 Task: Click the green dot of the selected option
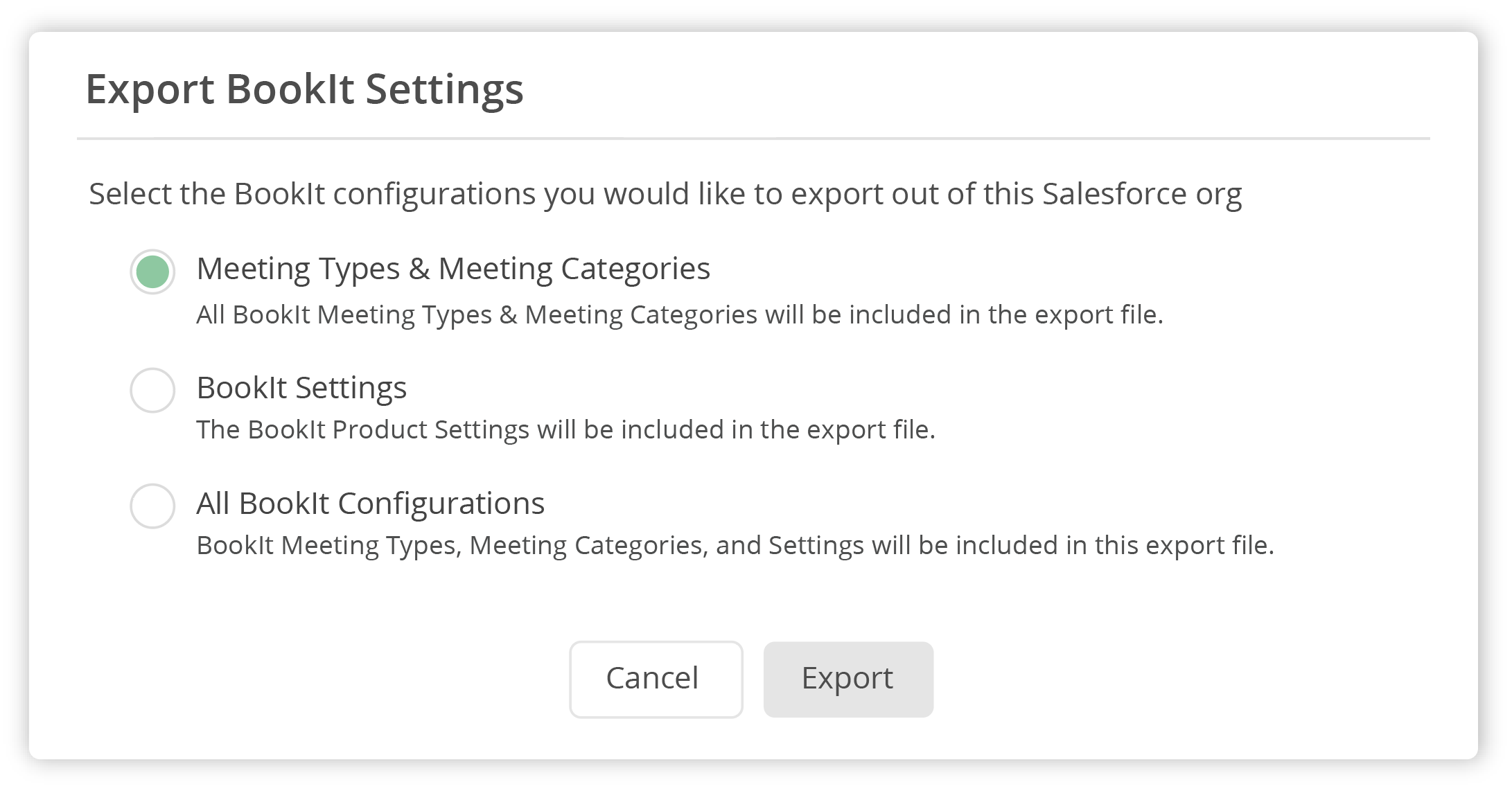152,272
